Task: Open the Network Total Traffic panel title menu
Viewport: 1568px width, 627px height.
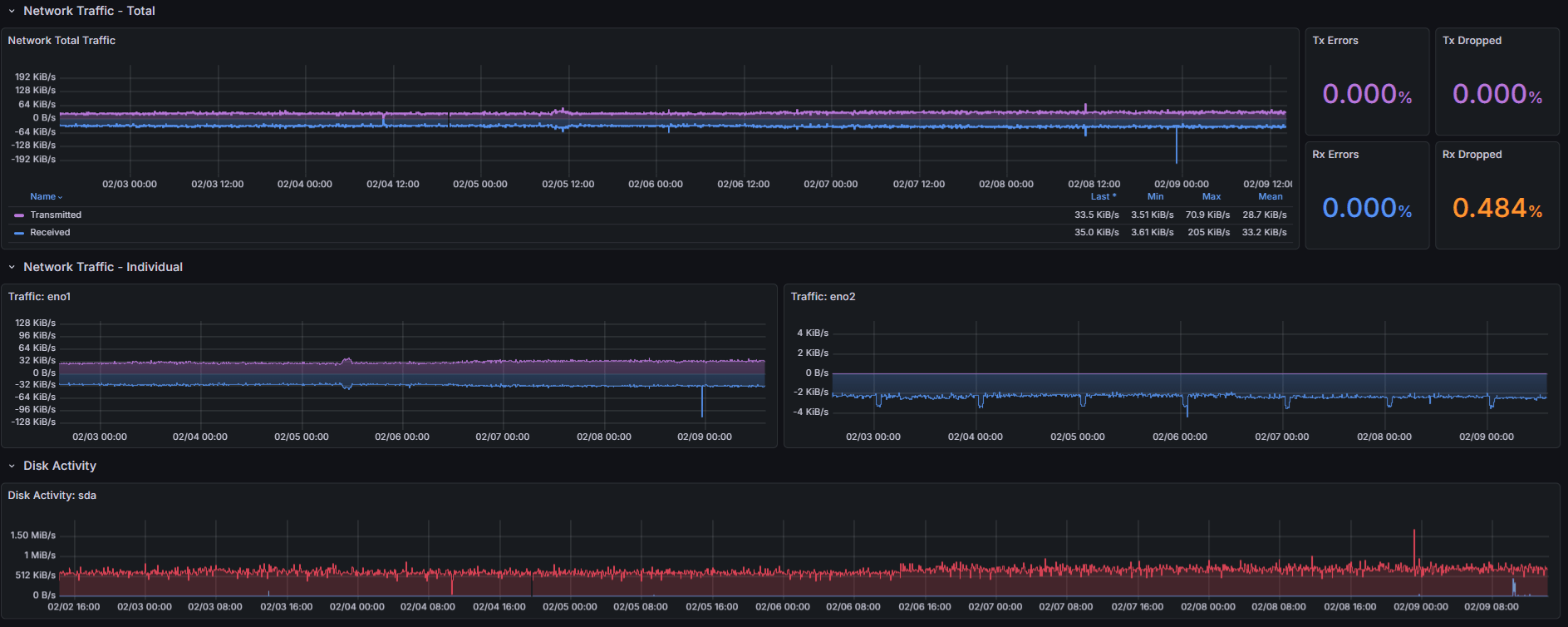Action: click(x=61, y=41)
